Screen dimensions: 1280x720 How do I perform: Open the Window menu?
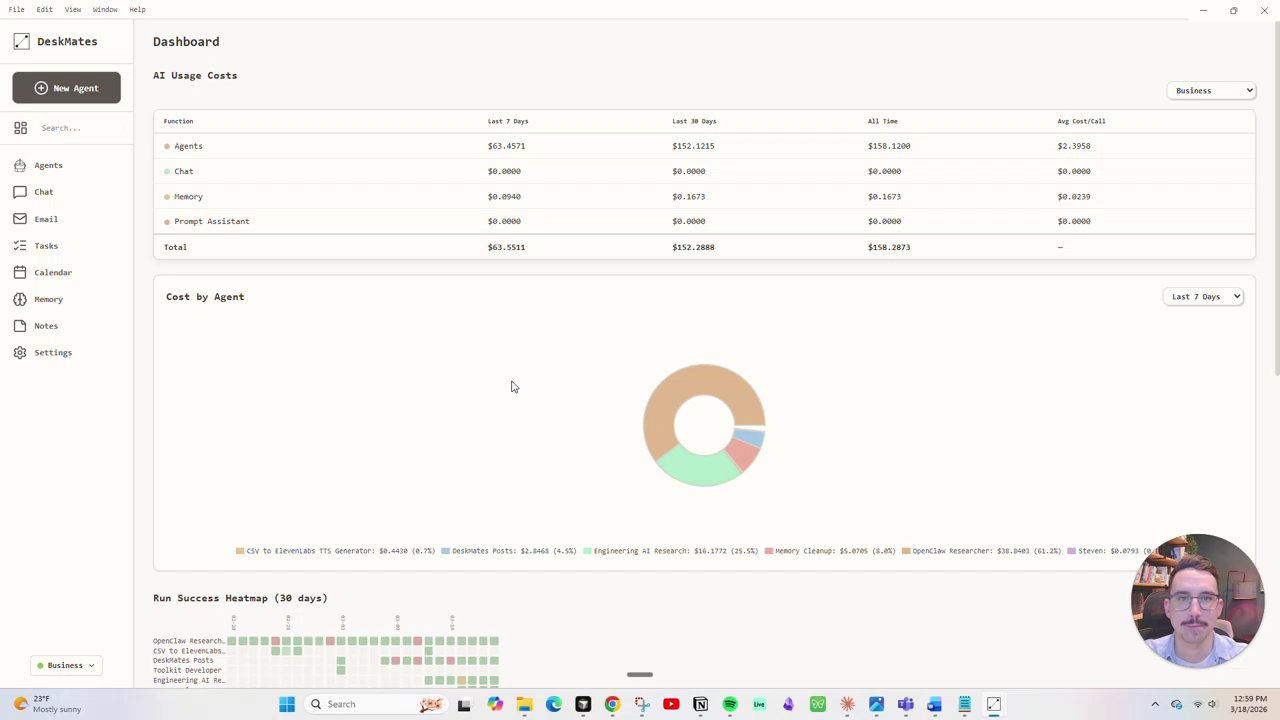[105, 10]
